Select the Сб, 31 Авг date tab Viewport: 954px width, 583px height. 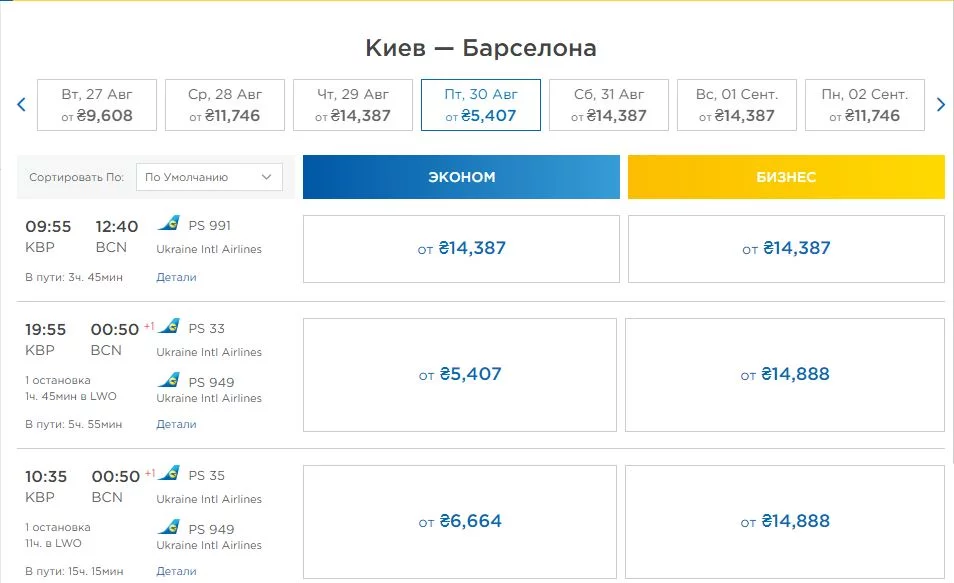point(609,105)
